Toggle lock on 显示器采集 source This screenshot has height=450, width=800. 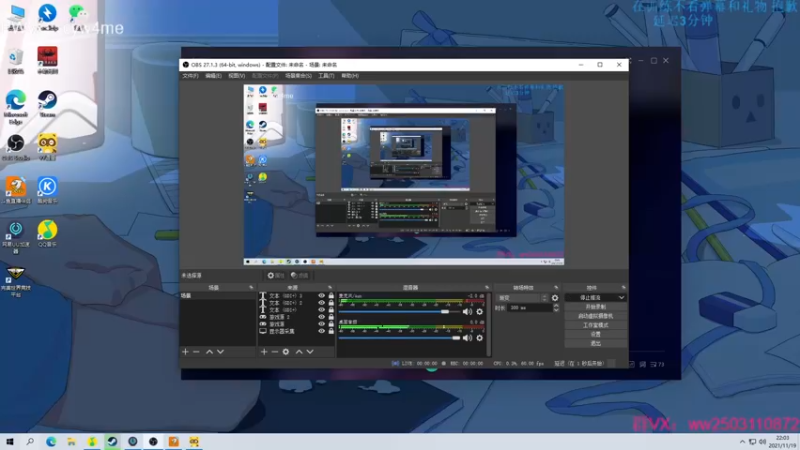pos(331,331)
